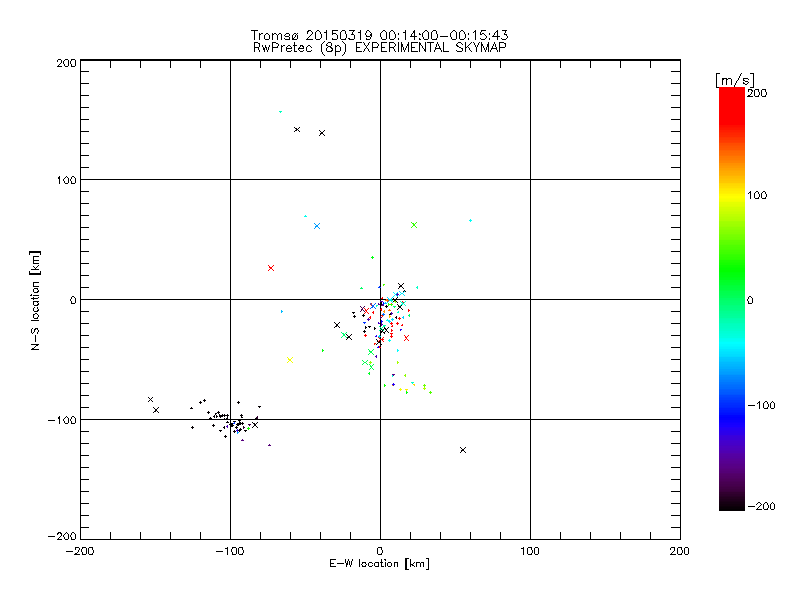Screen dimensions: 800x600
Task: Click the N-S axis '-200' tick label
Action: tap(63, 536)
